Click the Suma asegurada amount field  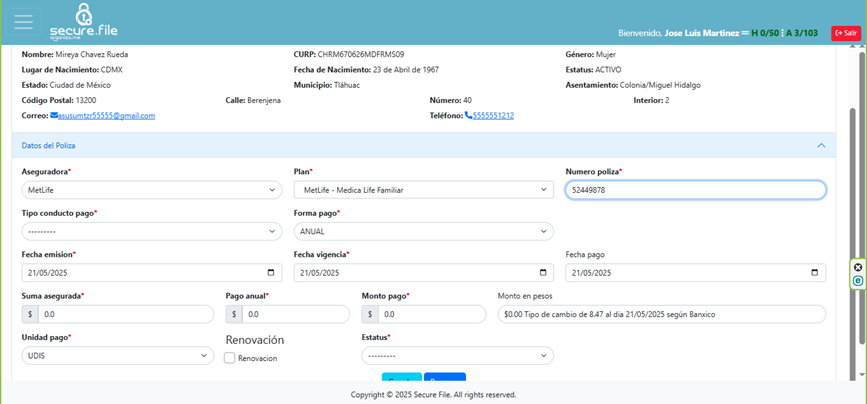[125, 315]
